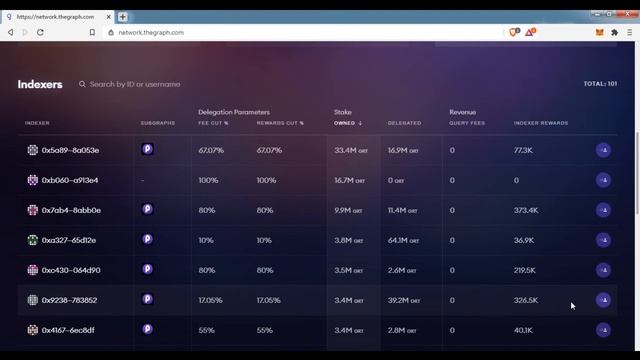
Task: Open indexer 0x7ab4–8abb0e
Action: pos(71,210)
